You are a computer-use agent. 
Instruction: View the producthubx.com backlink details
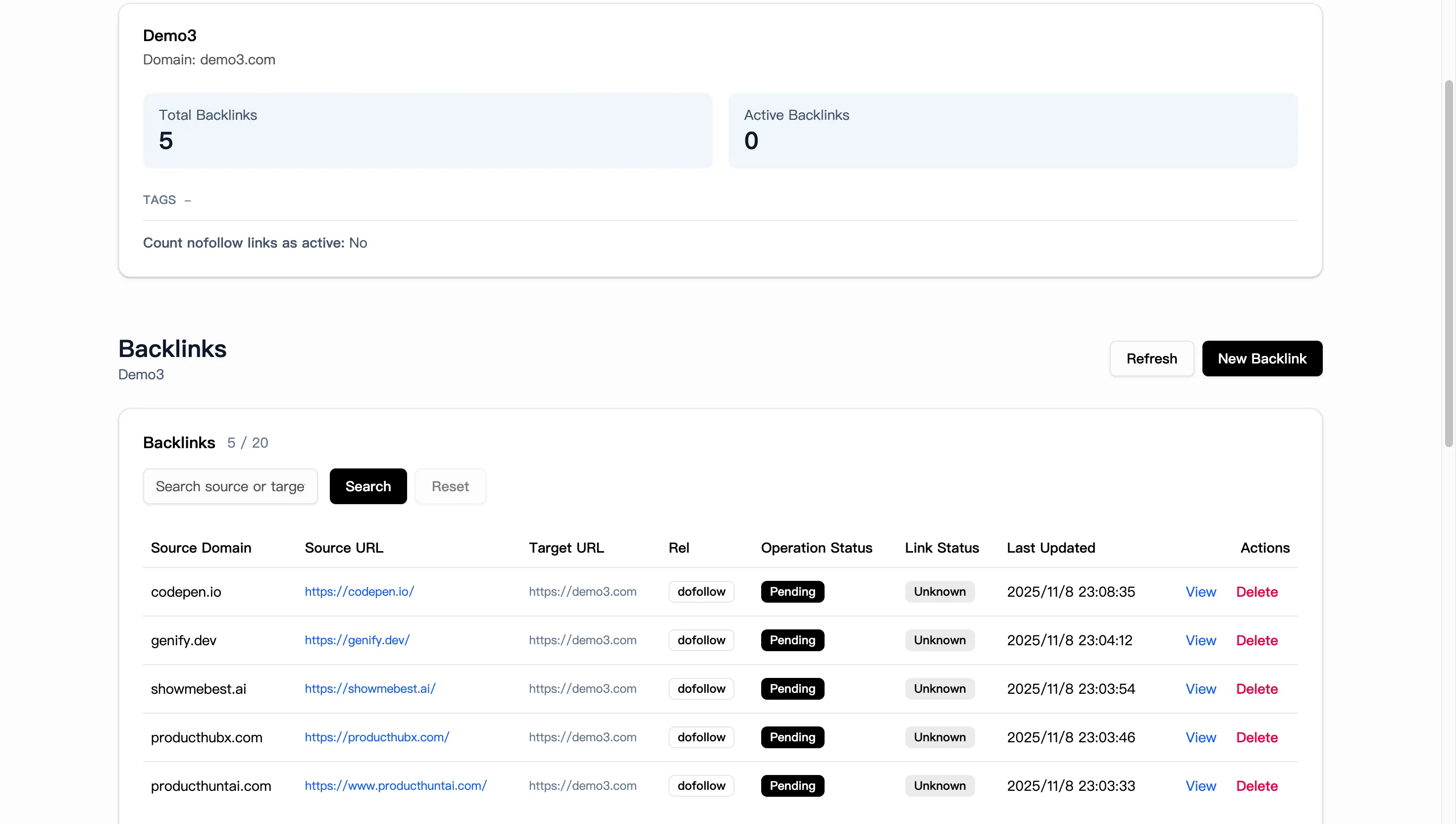pos(1201,737)
